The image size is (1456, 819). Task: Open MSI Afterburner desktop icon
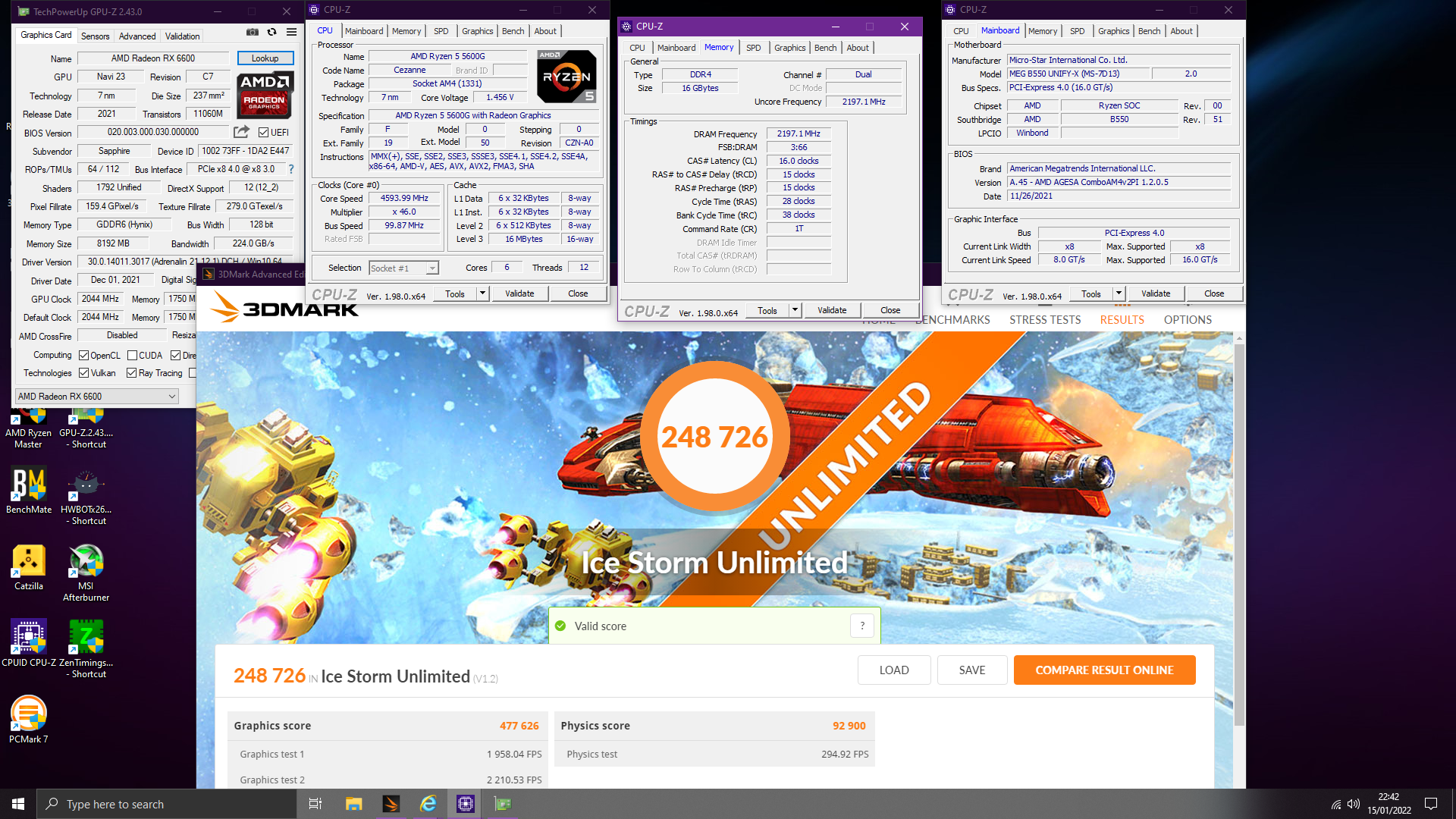(86, 573)
